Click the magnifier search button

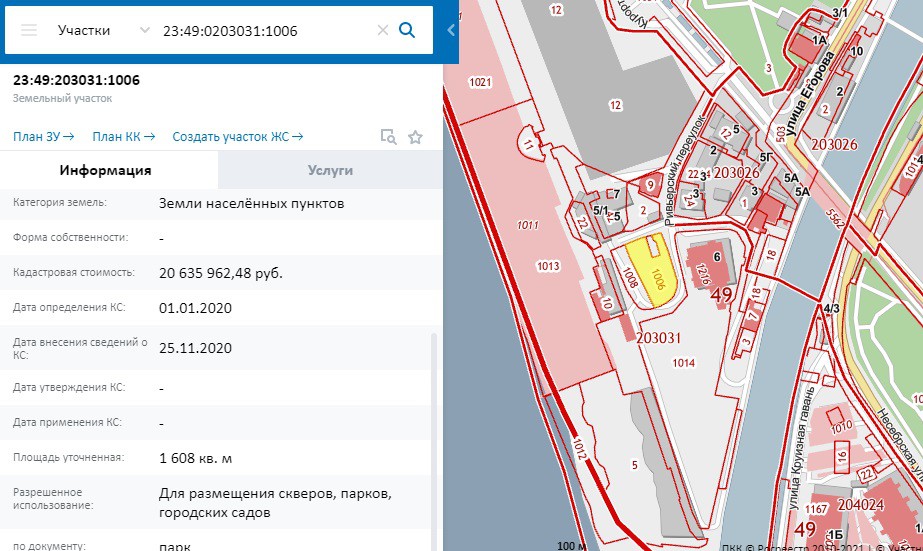point(407,30)
